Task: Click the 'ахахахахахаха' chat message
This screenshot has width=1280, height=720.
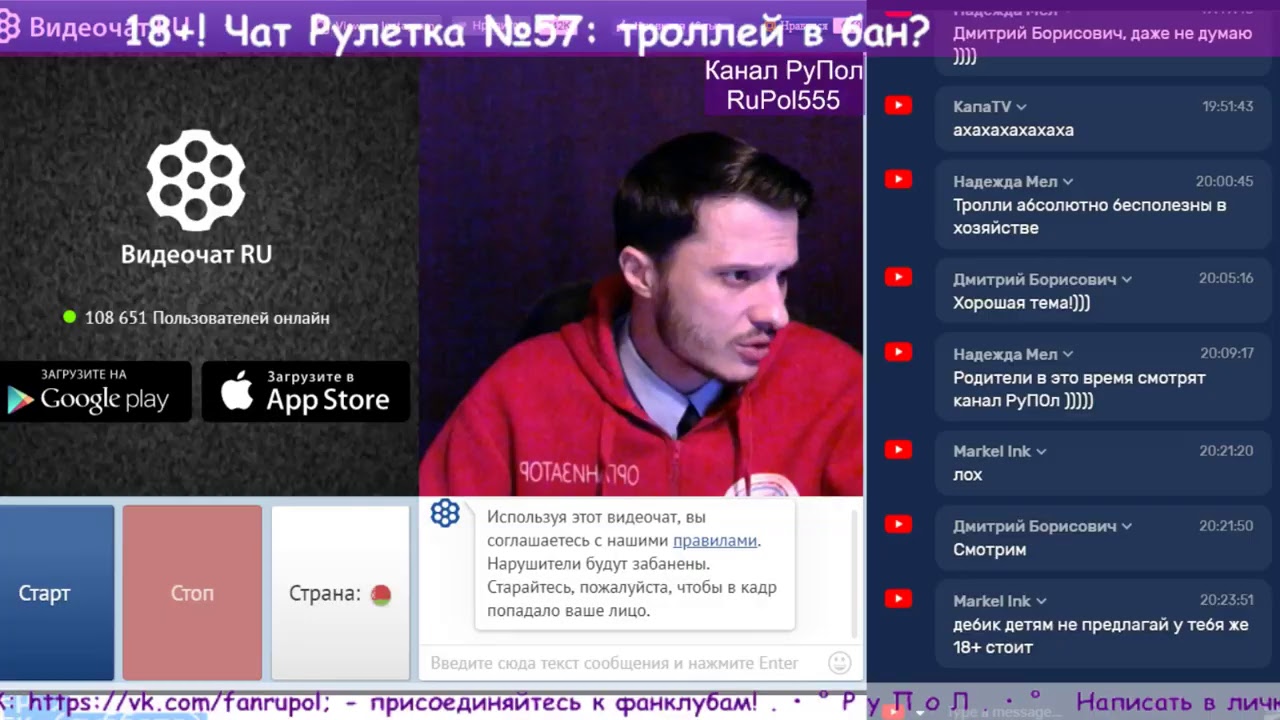Action: (1013, 130)
